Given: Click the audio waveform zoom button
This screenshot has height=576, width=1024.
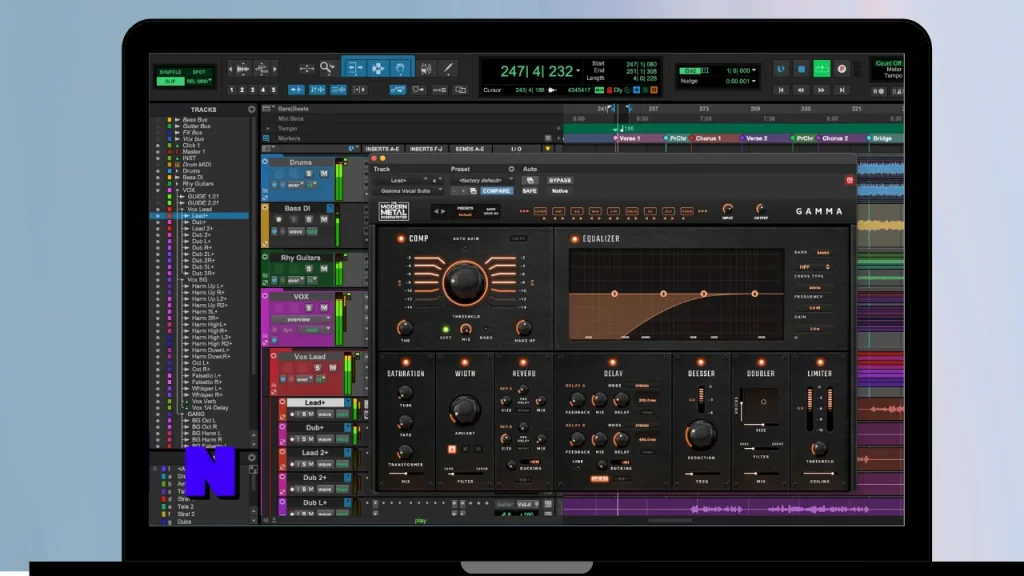Looking at the screenshot, I should (x=242, y=69).
